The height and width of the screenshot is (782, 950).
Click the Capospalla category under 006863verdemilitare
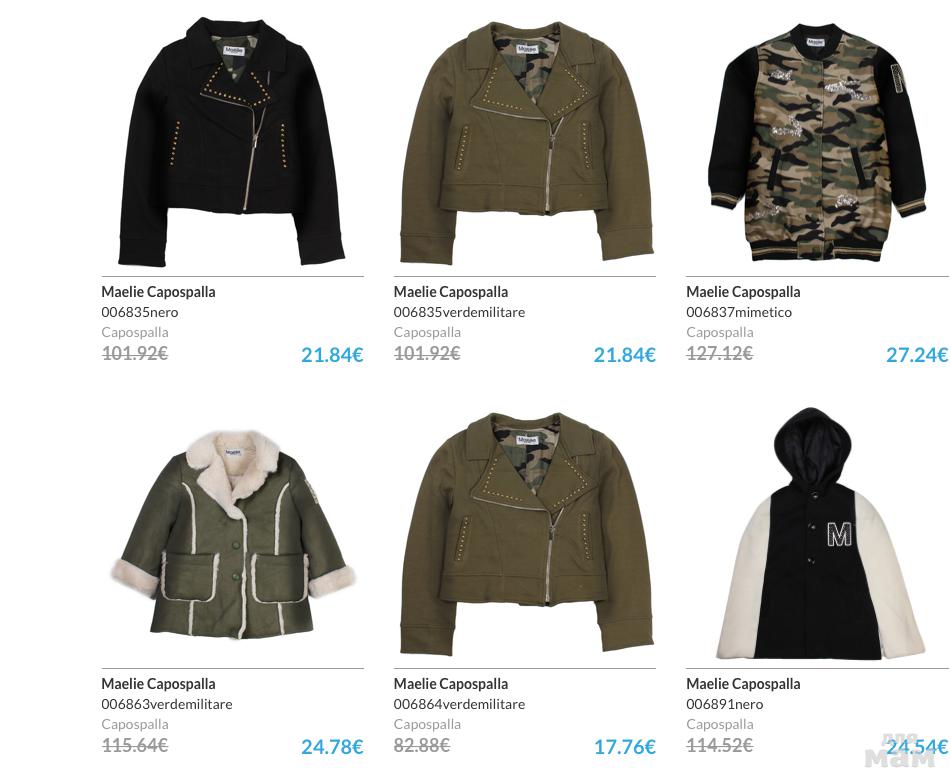coord(135,724)
